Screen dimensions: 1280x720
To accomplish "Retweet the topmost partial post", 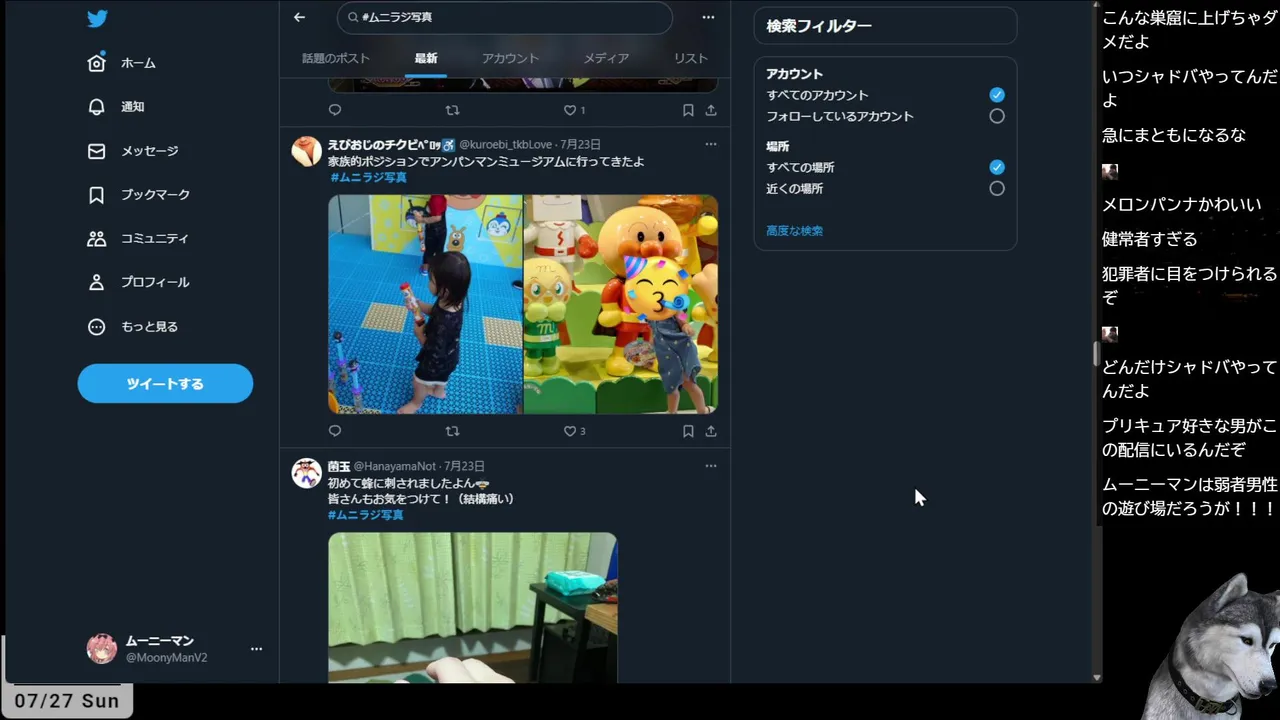I will (x=452, y=110).
